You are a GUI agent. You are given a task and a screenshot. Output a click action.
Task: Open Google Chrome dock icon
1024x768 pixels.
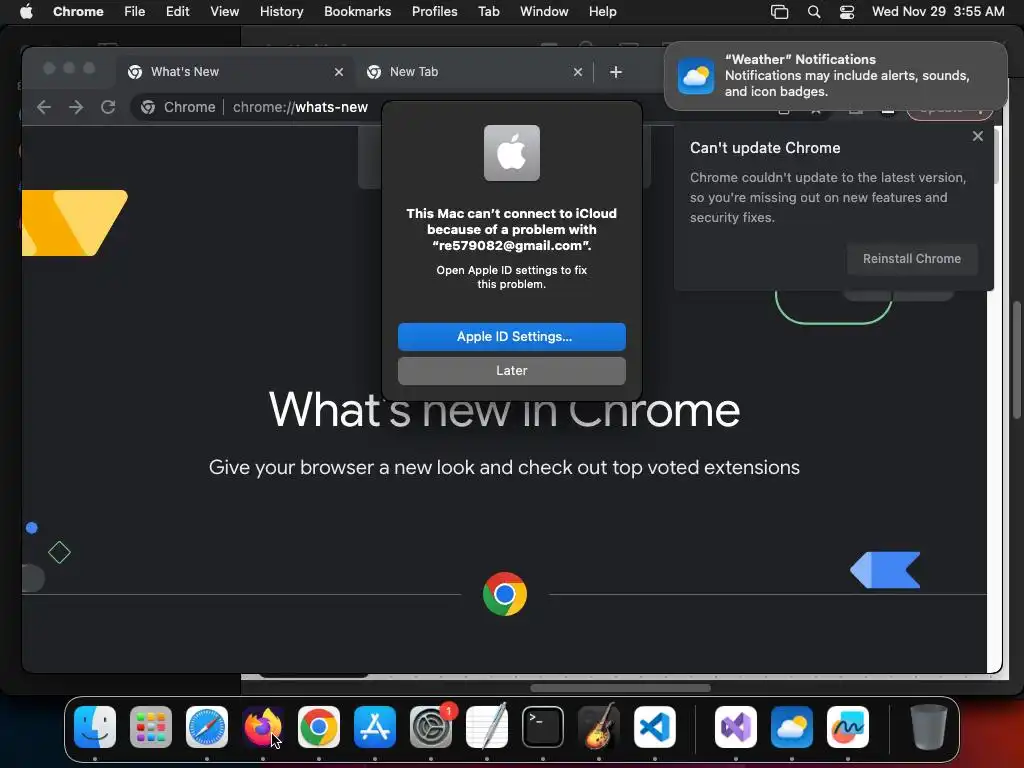pos(319,727)
